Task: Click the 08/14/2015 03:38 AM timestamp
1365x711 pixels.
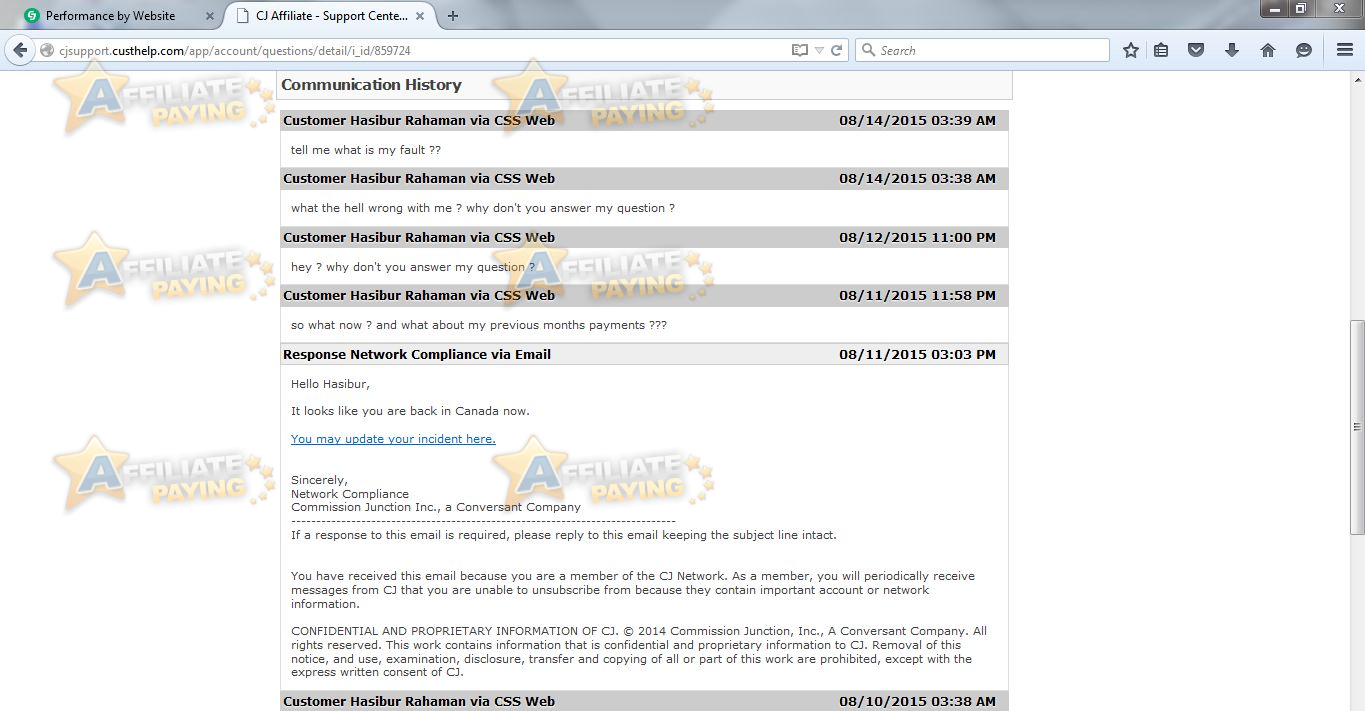Action: (x=917, y=178)
